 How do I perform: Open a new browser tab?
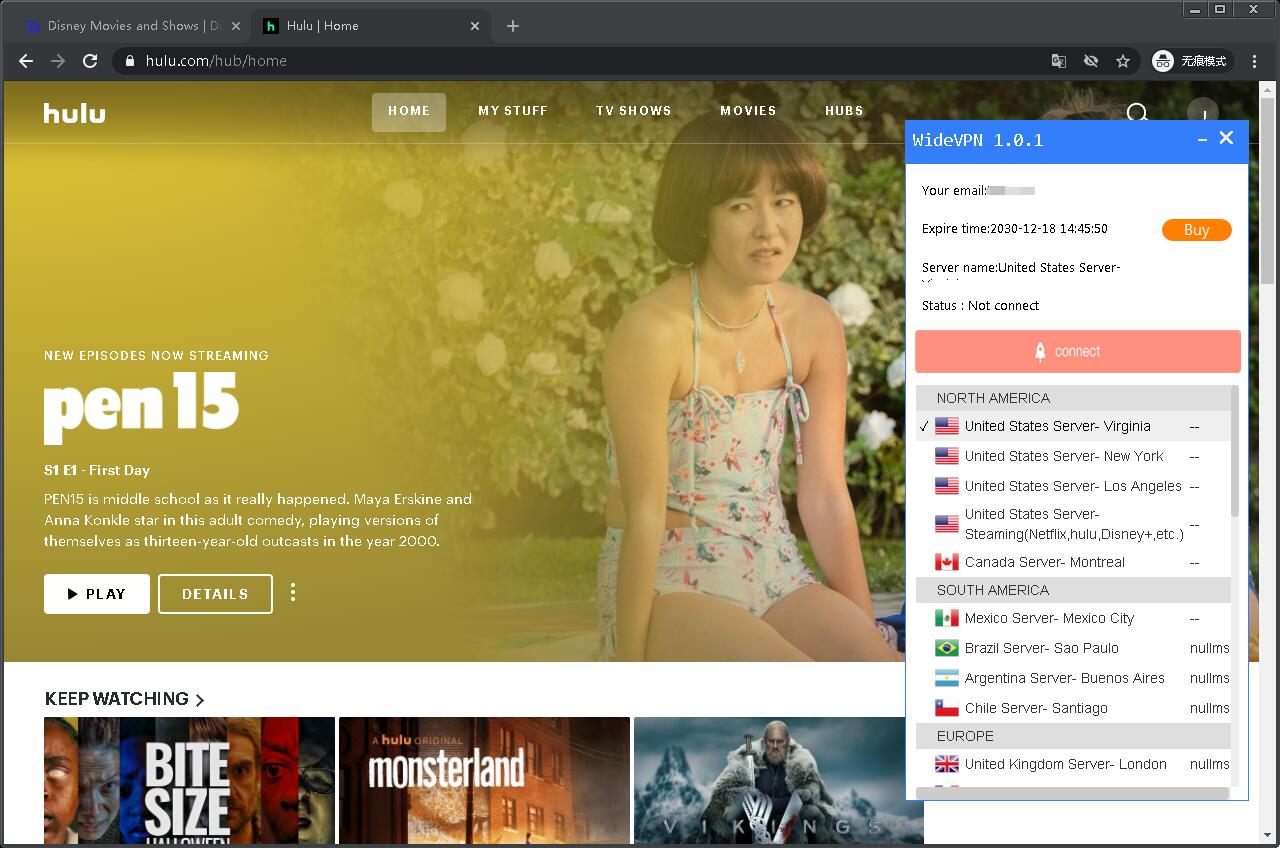click(x=513, y=26)
